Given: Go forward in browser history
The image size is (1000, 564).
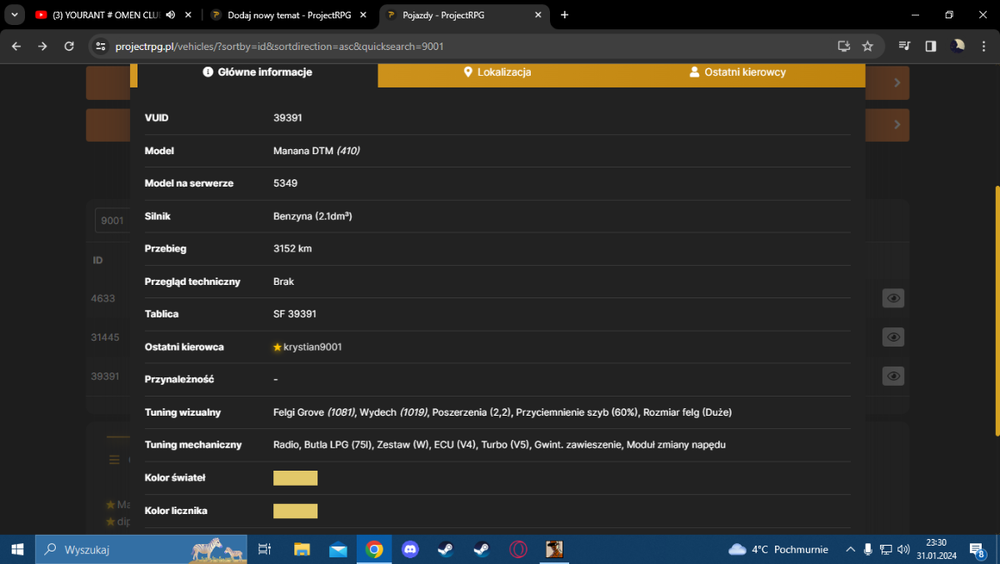Looking at the screenshot, I should click(x=43, y=46).
